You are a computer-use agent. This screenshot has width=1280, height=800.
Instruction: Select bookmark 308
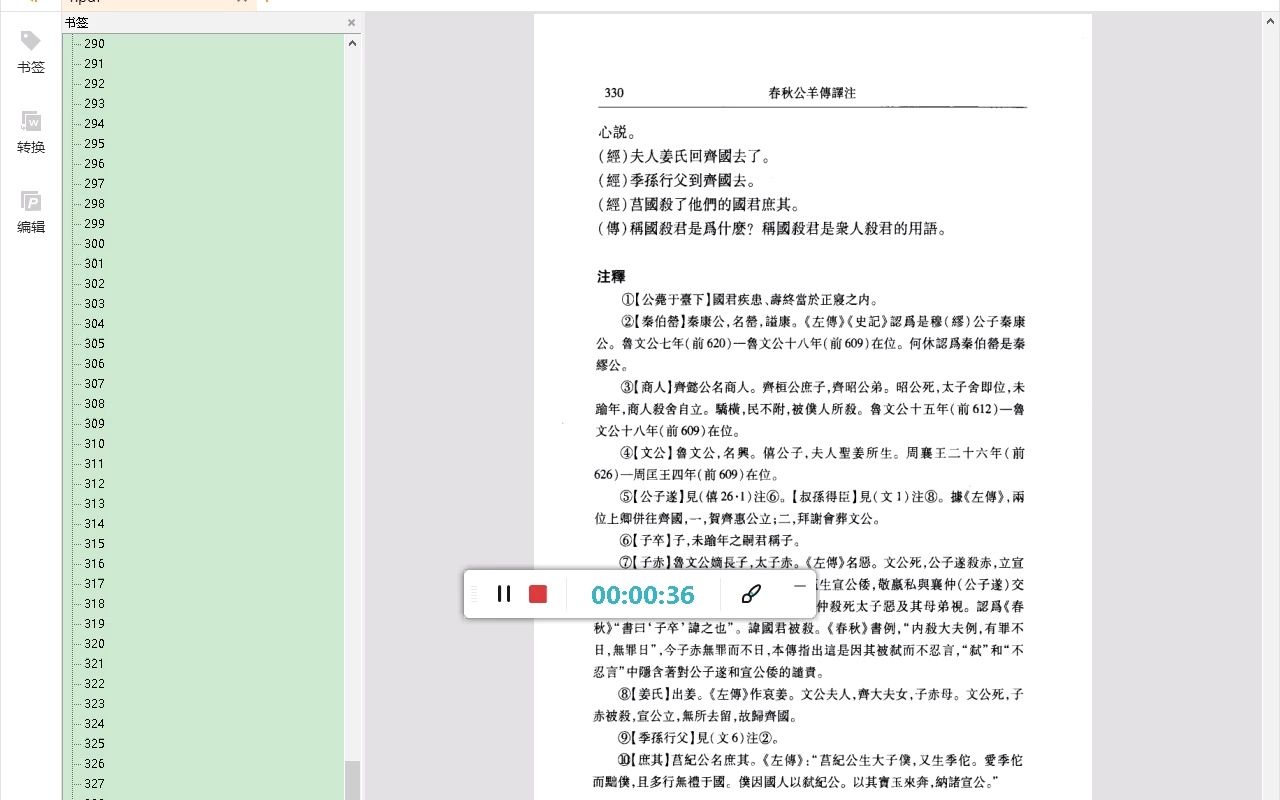(x=94, y=404)
